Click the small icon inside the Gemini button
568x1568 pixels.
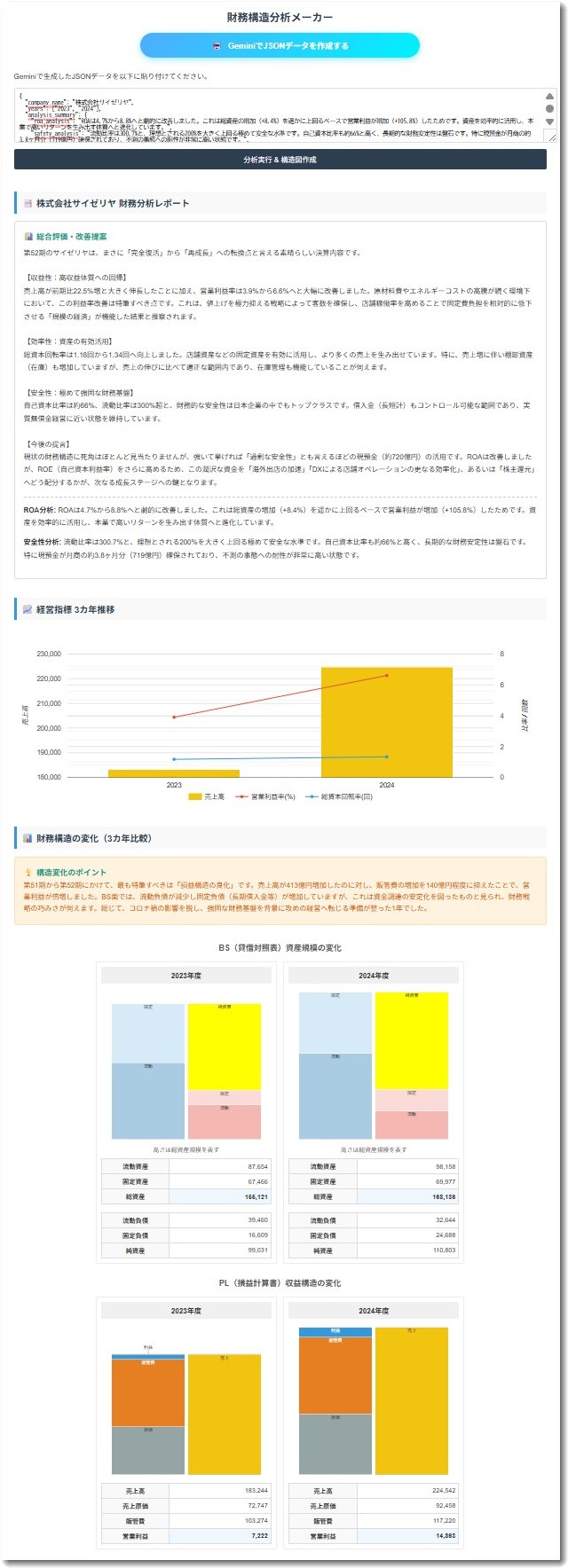[217, 46]
